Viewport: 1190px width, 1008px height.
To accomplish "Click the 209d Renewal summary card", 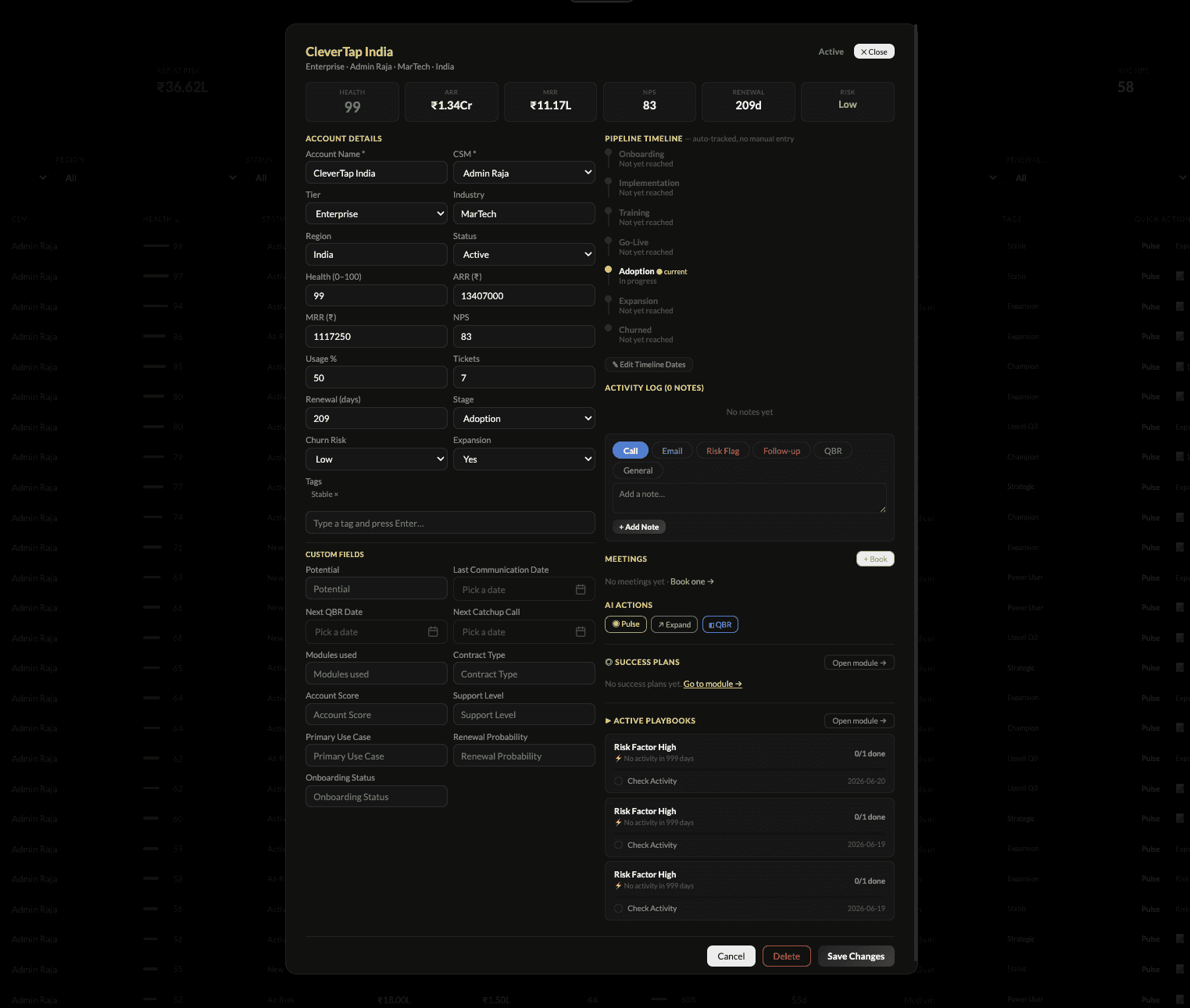I will [x=749, y=102].
